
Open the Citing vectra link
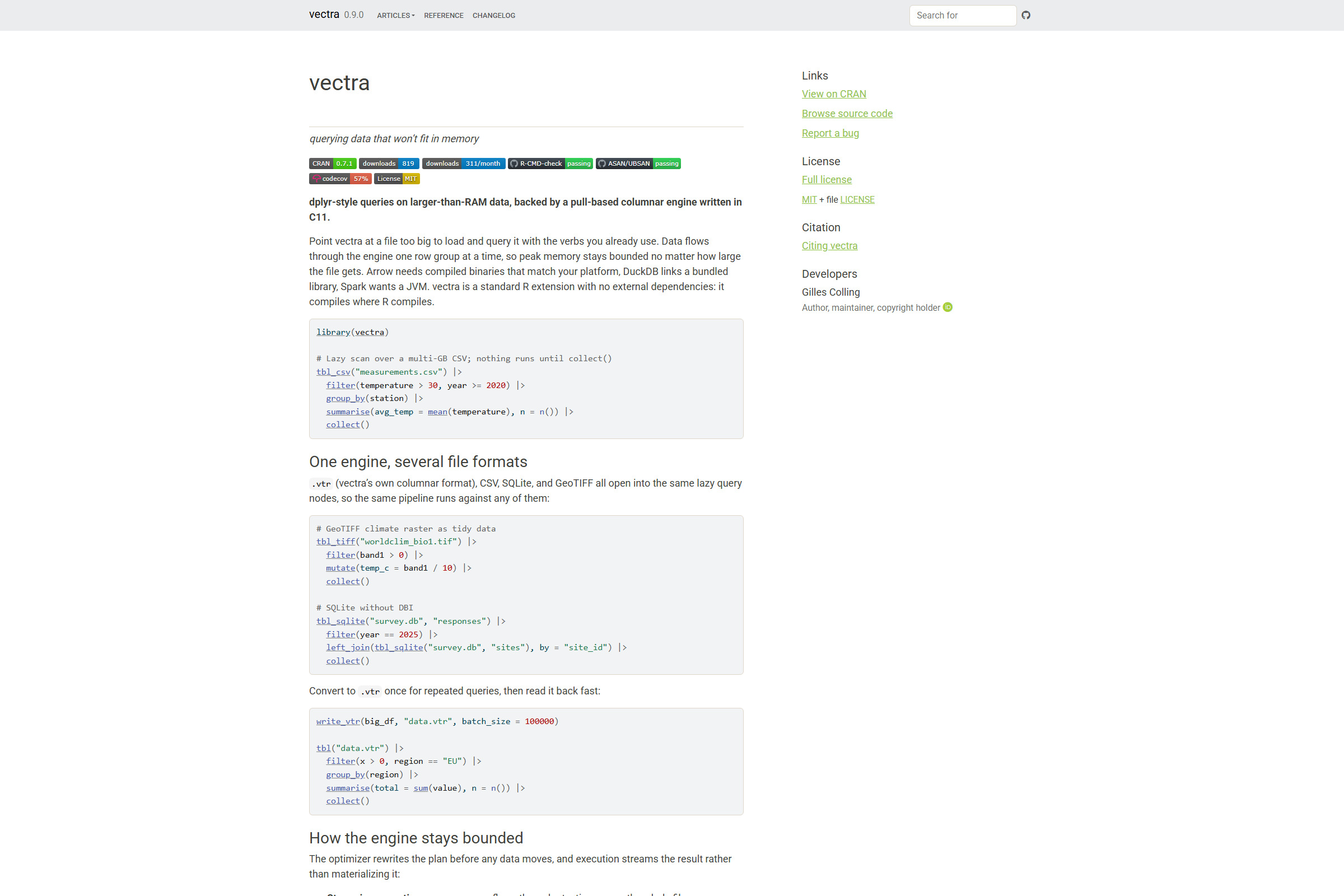coord(829,246)
